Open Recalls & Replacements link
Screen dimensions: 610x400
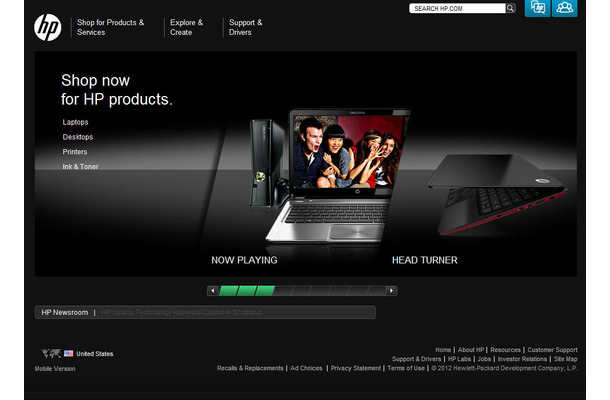click(250, 368)
